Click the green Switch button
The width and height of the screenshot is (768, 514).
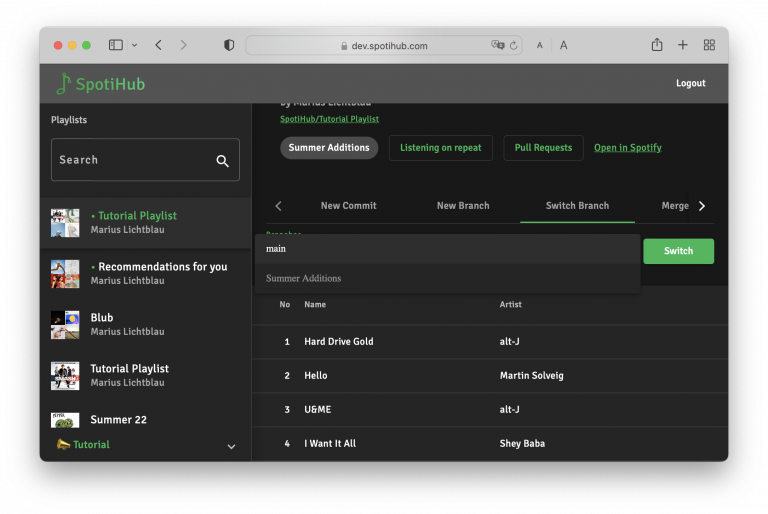(x=678, y=251)
